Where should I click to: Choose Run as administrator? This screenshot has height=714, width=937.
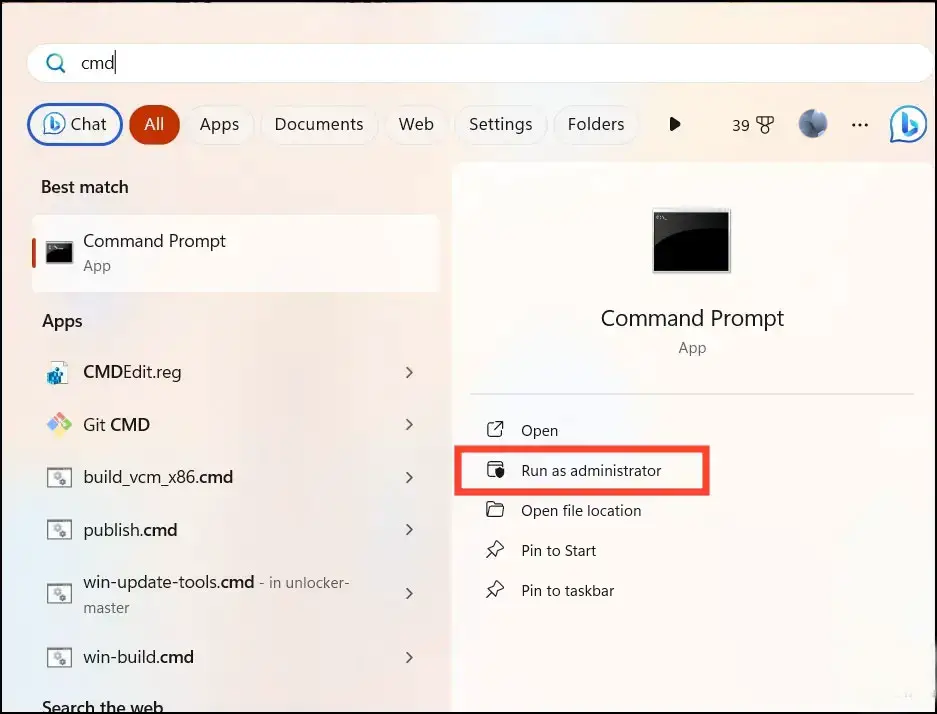point(591,471)
